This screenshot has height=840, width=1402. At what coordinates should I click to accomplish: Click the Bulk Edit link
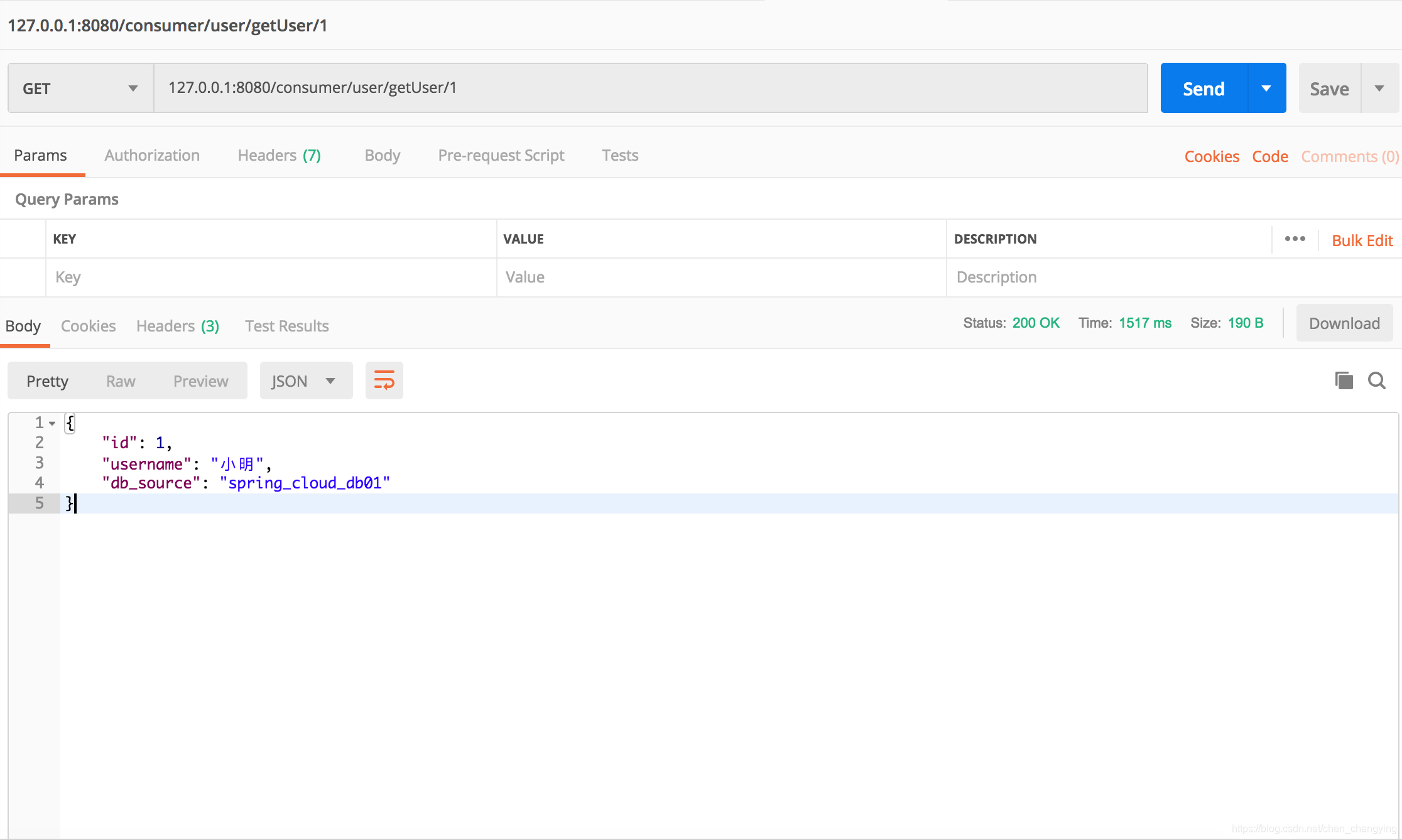click(x=1362, y=240)
